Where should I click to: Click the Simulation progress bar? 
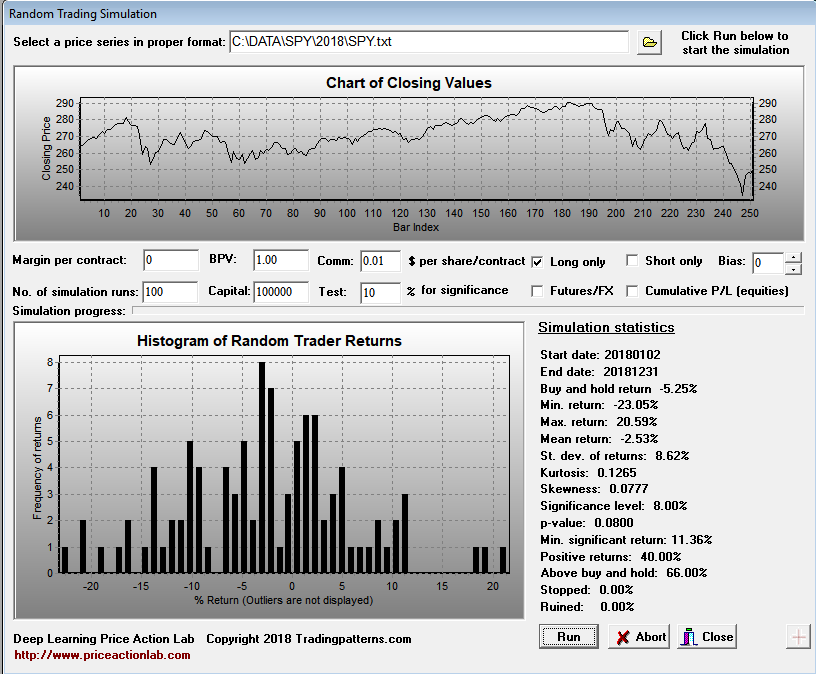pos(466,311)
